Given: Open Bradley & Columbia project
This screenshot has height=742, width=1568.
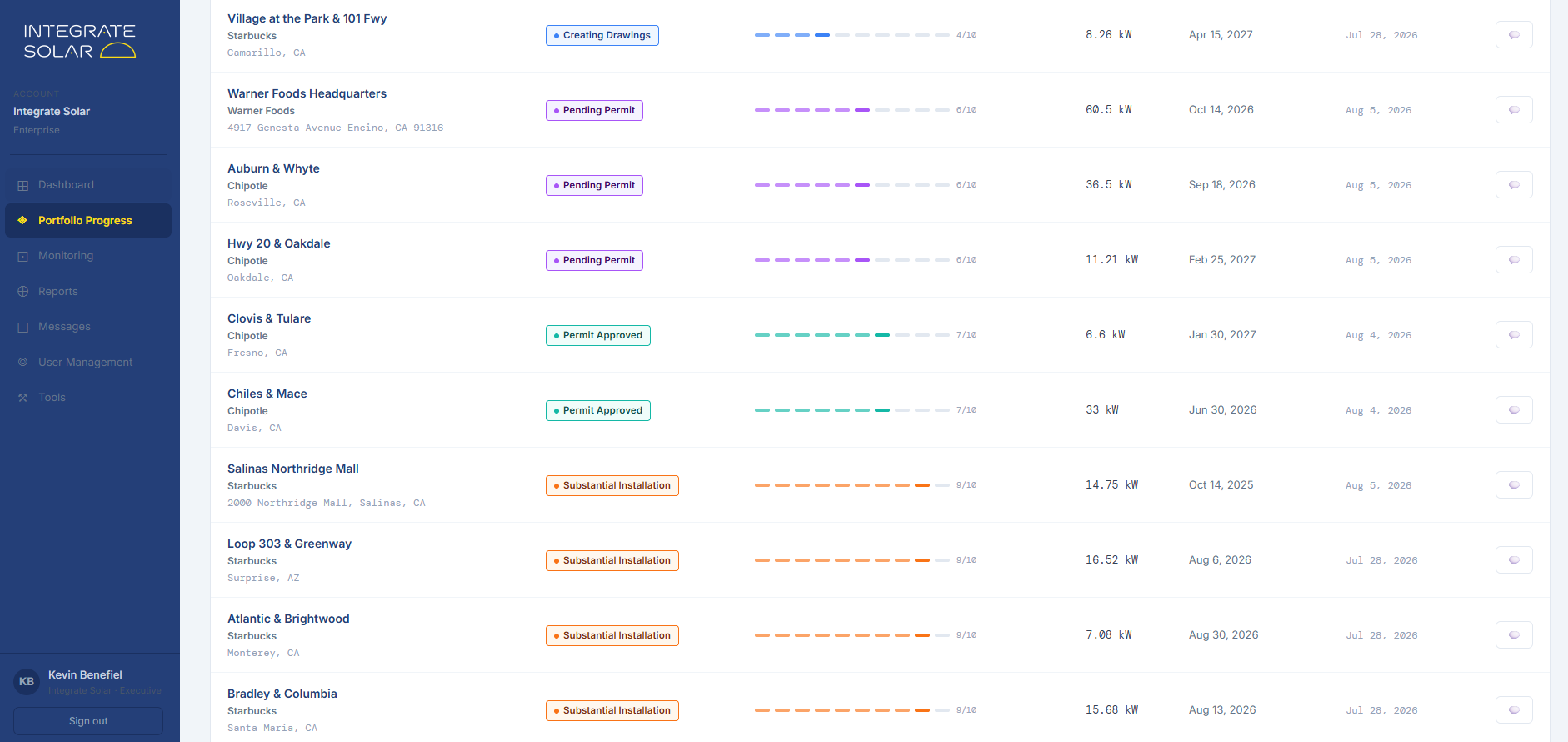Looking at the screenshot, I should click(x=282, y=694).
